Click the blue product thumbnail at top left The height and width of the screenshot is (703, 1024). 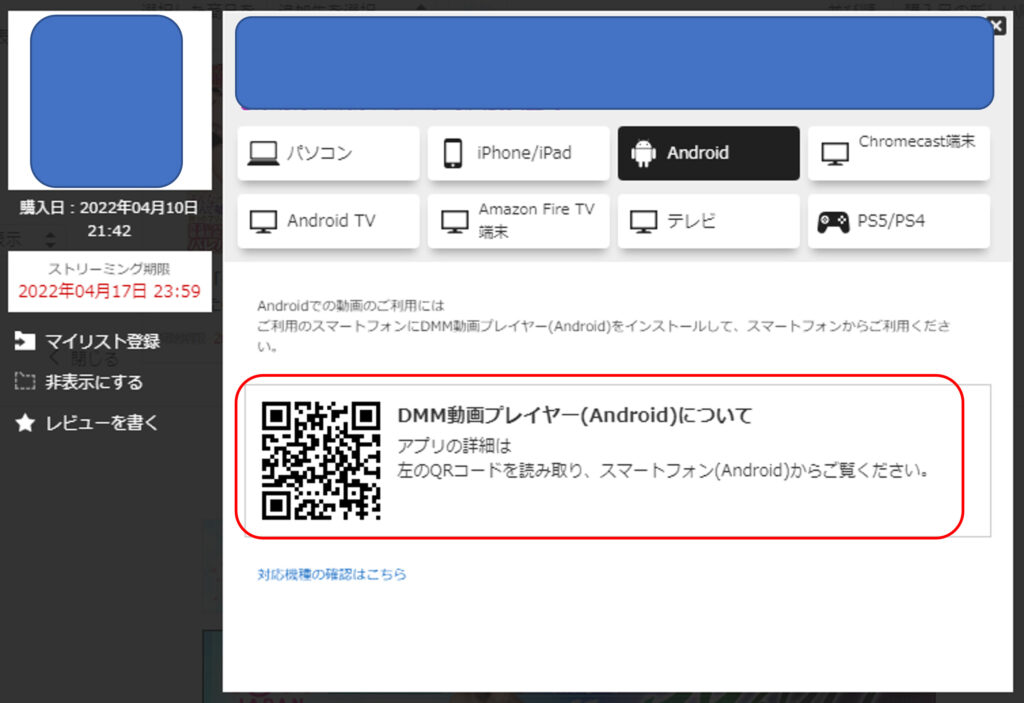106,100
